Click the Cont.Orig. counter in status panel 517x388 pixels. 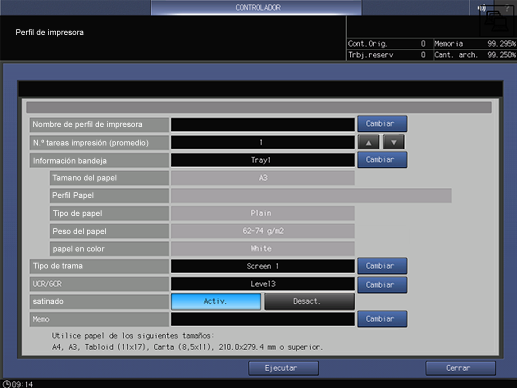(x=389, y=44)
